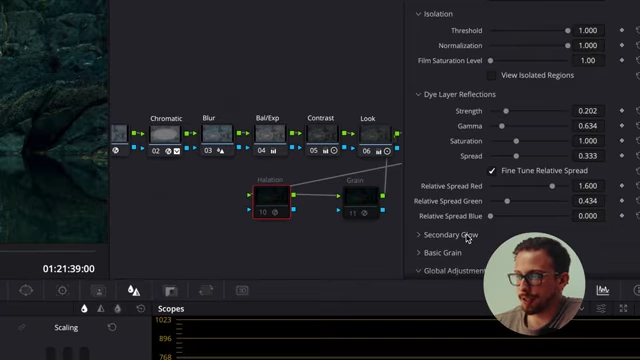Image resolution: width=640 pixels, height=360 pixels.
Task: Toggle keyframe diamond for Gamma
Action: click(622, 126)
